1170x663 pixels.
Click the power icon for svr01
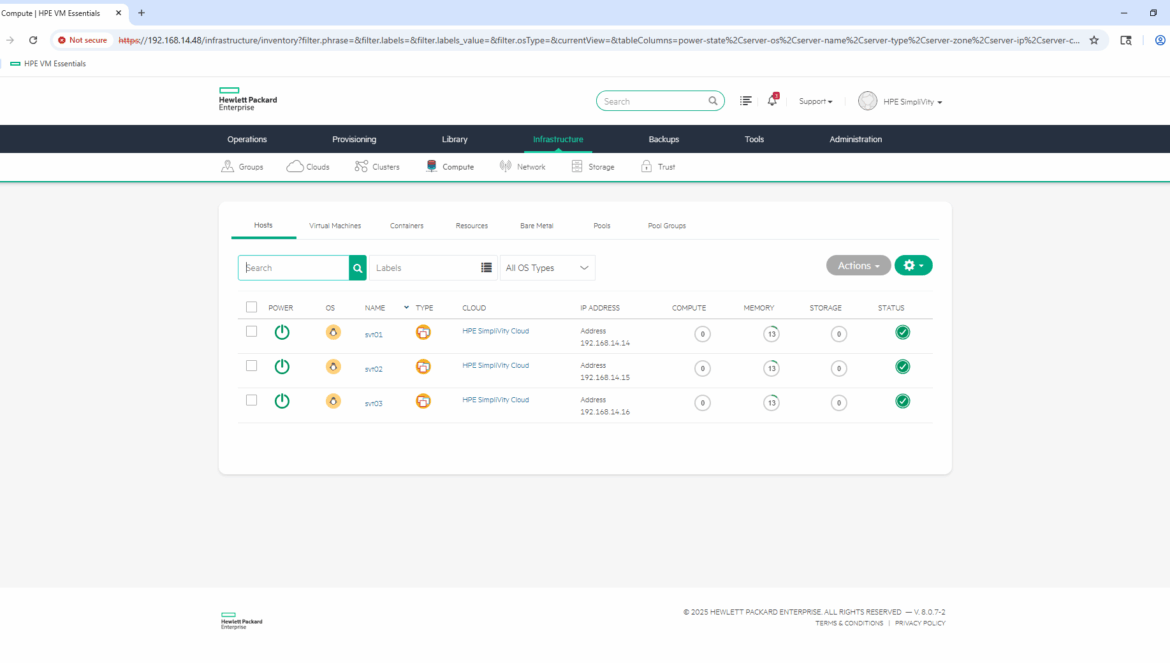tap(282, 333)
